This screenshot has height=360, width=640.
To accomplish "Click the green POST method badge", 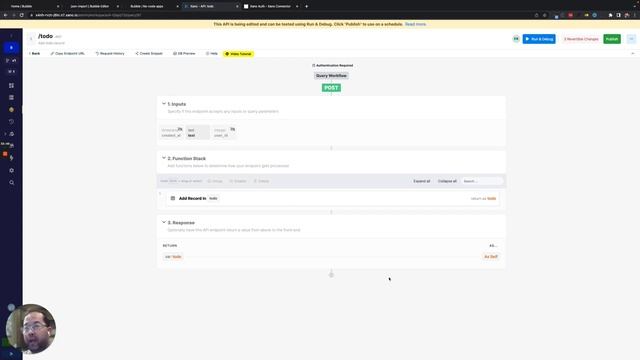I will 331,88.
